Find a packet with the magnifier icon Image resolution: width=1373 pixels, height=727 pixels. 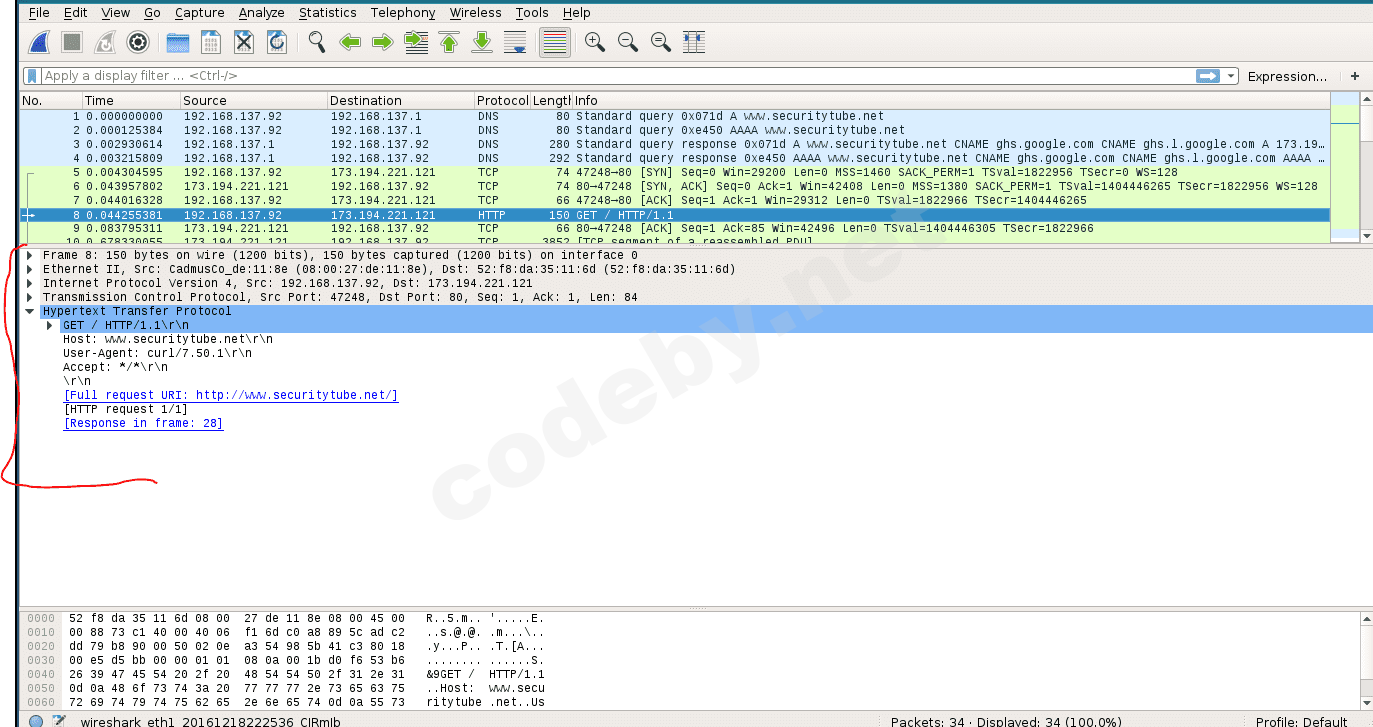(x=317, y=42)
